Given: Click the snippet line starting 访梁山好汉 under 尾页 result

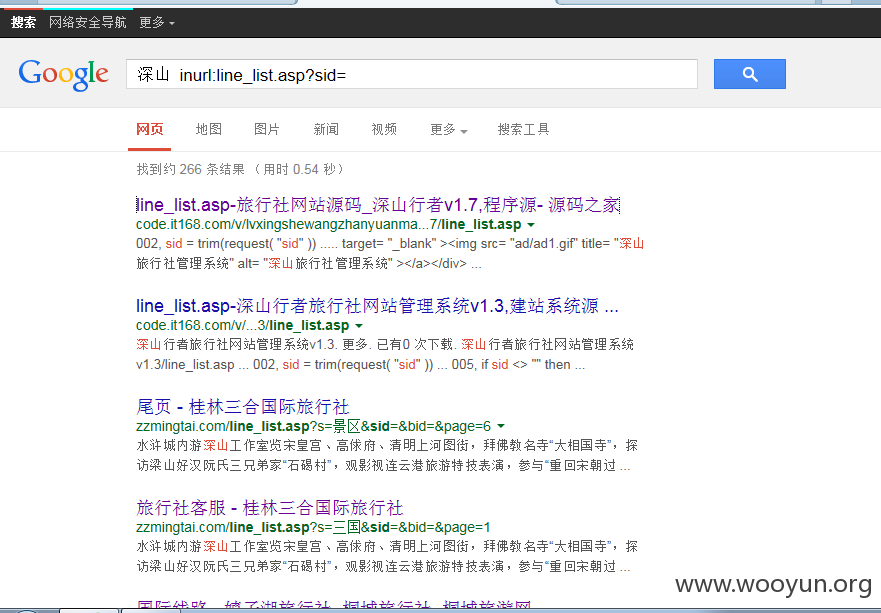Looking at the screenshot, I should [x=383, y=465].
